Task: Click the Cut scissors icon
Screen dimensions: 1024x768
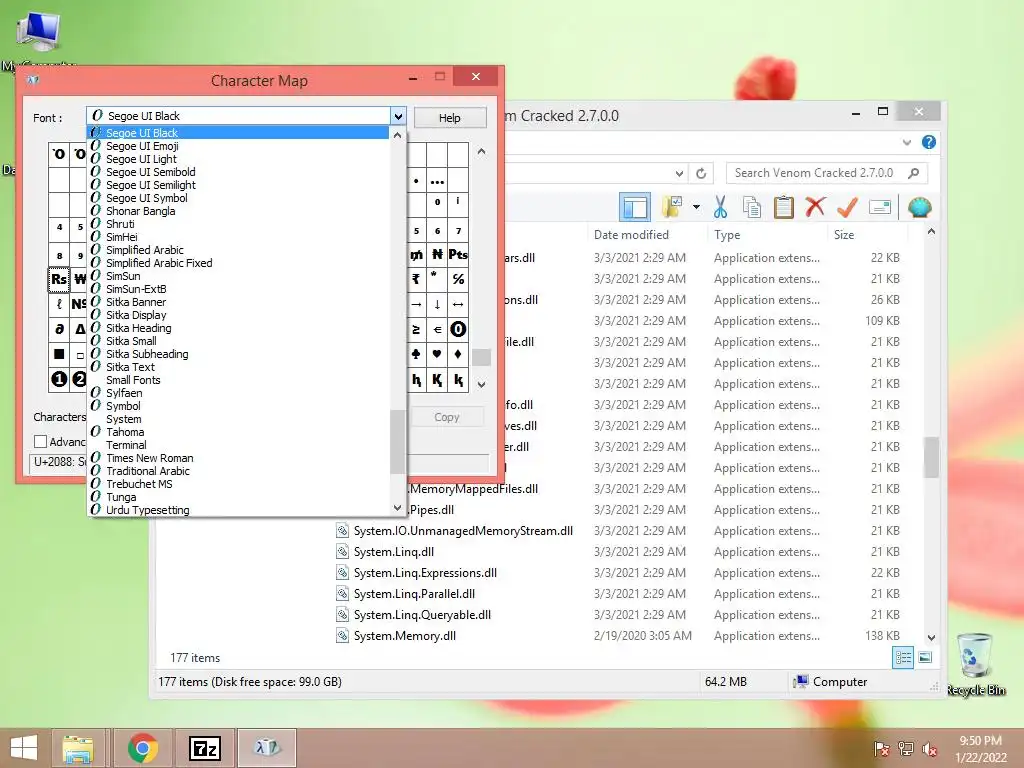Action: [x=720, y=207]
